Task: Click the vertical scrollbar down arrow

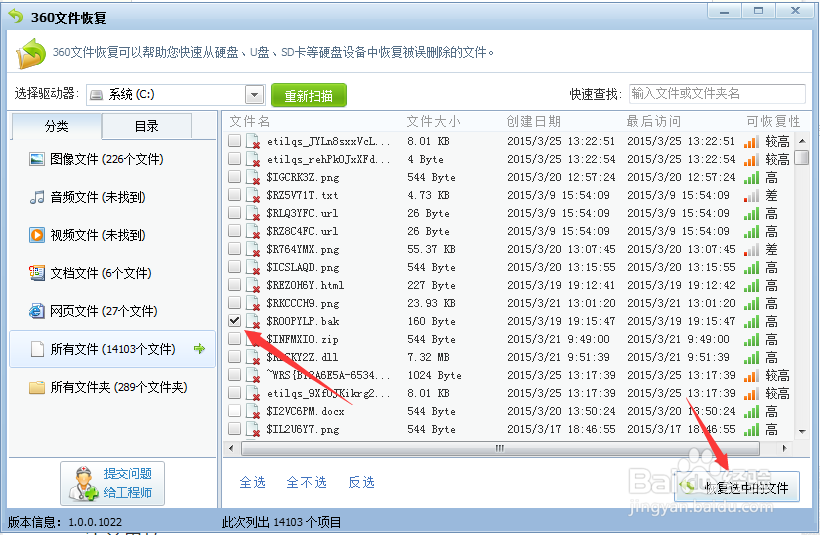Action: pyautogui.click(x=802, y=431)
